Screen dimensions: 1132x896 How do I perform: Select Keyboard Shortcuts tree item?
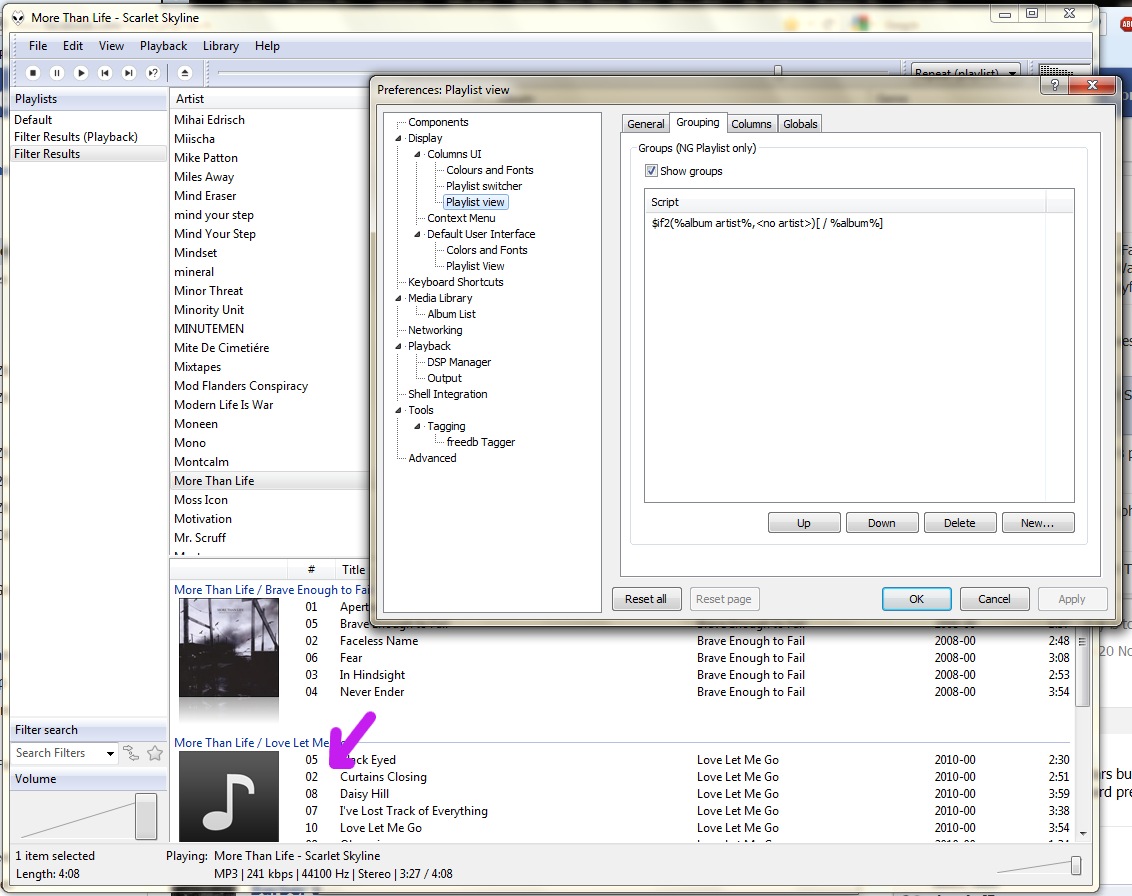tap(456, 282)
